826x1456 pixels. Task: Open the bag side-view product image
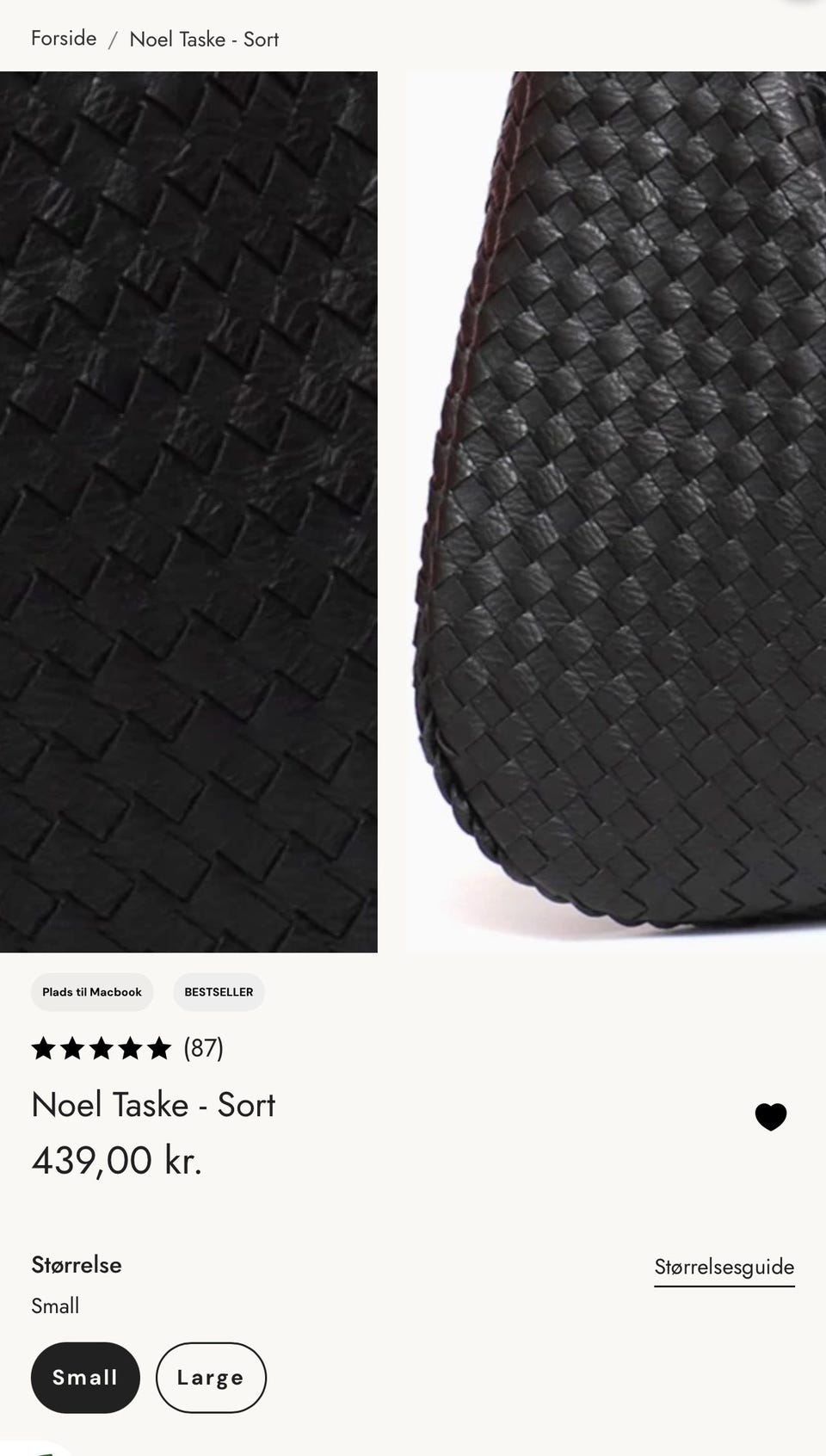click(x=616, y=512)
